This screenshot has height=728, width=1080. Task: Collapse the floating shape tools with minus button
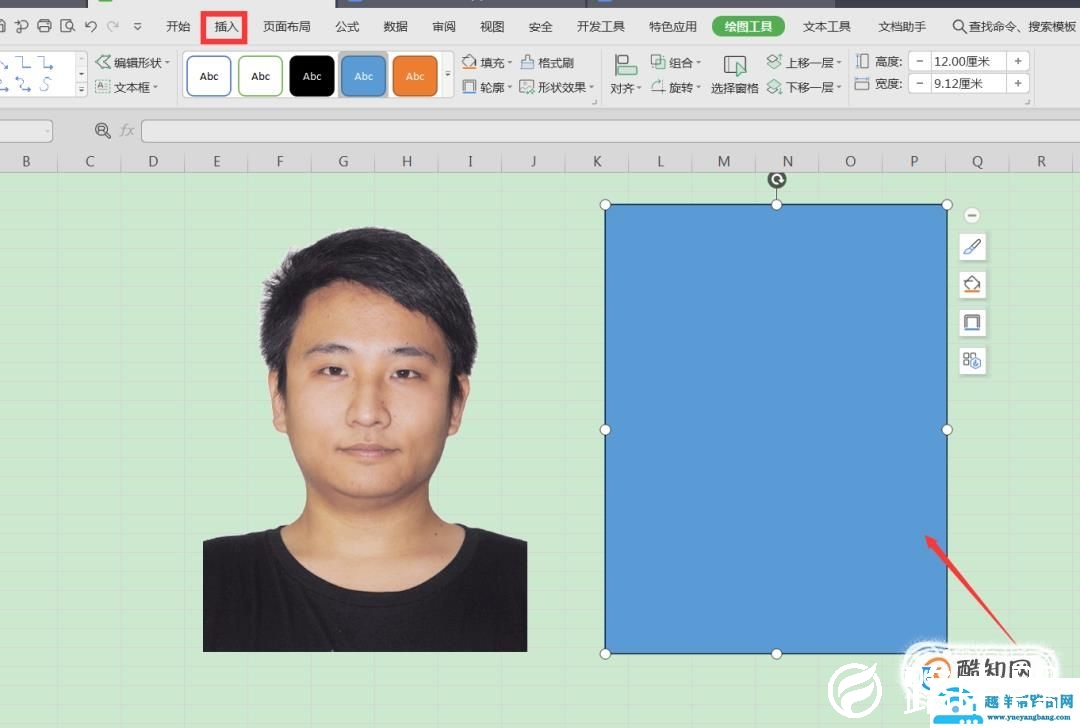tap(972, 214)
